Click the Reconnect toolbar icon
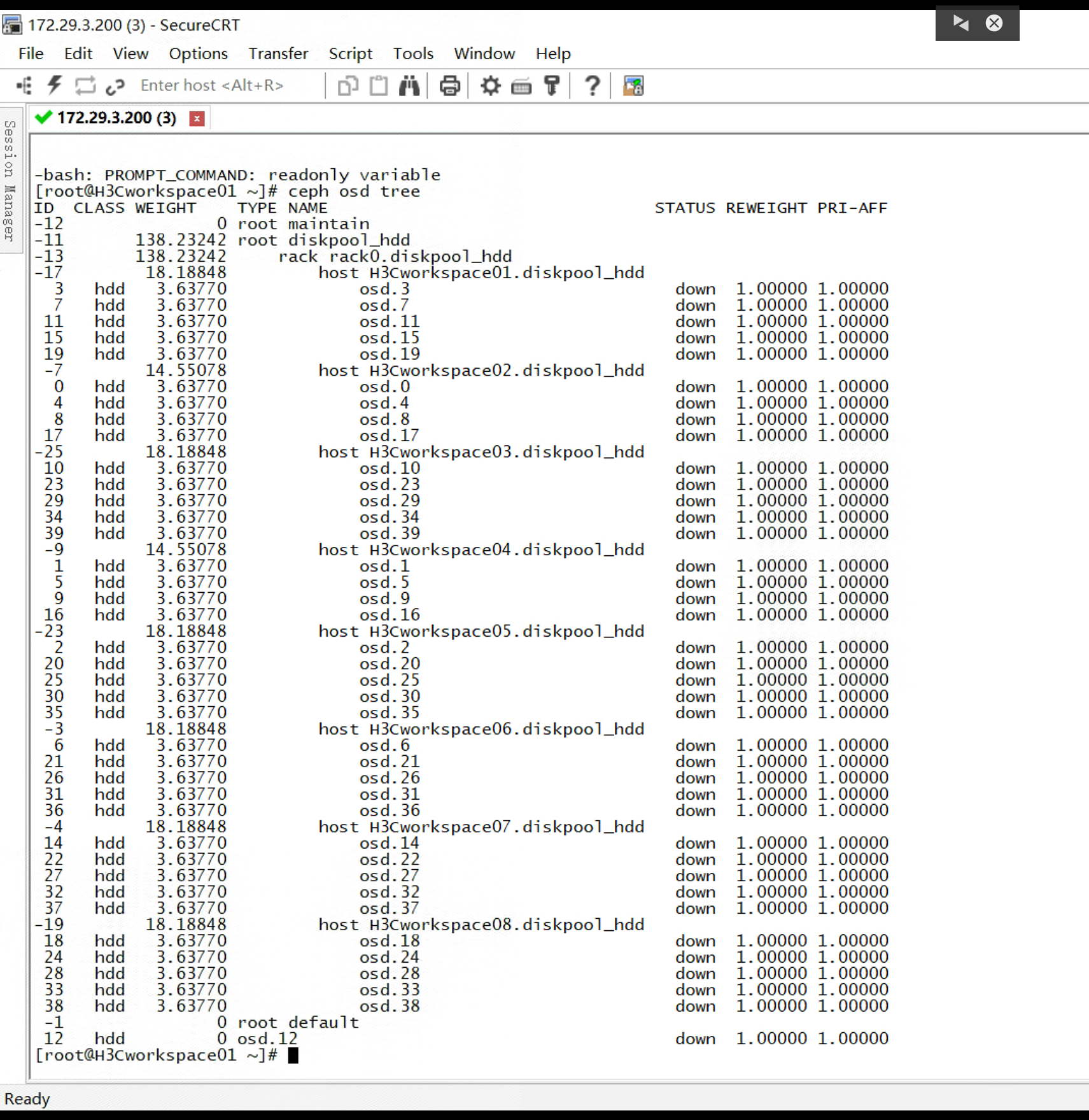 point(85,85)
